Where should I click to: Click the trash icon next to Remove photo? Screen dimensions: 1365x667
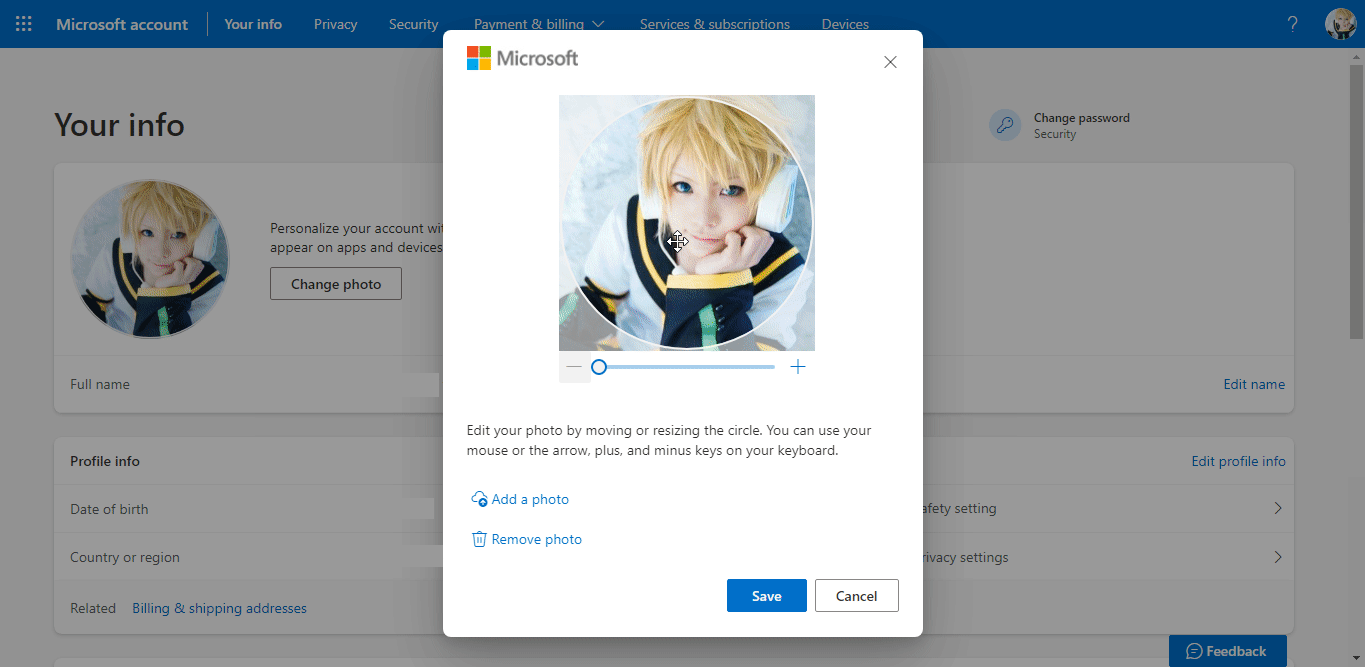click(x=478, y=539)
